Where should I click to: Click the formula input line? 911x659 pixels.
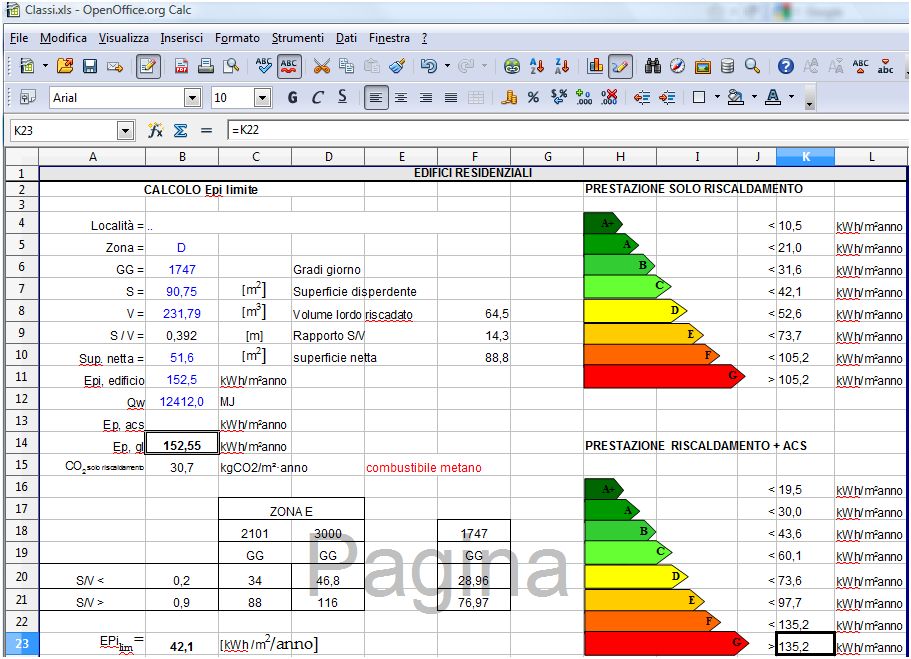pyautogui.click(x=566, y=130)
